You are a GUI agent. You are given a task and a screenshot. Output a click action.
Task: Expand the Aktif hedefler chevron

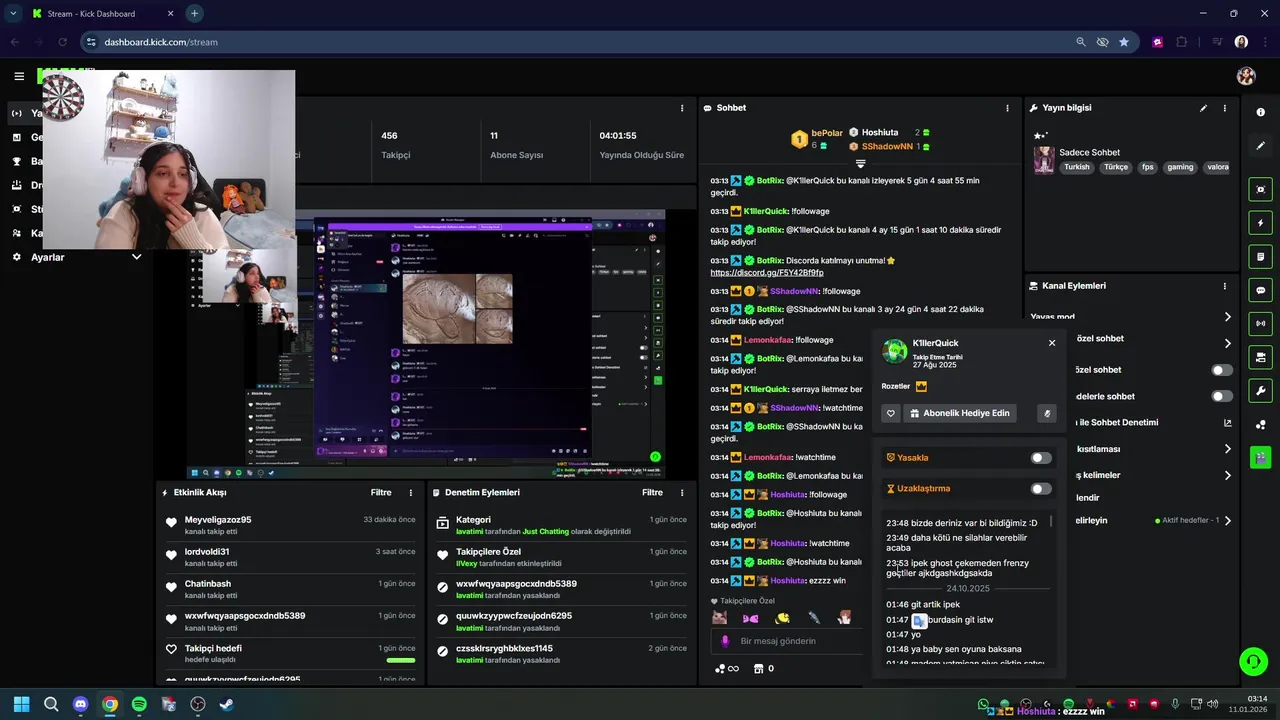click(1227, 520)
